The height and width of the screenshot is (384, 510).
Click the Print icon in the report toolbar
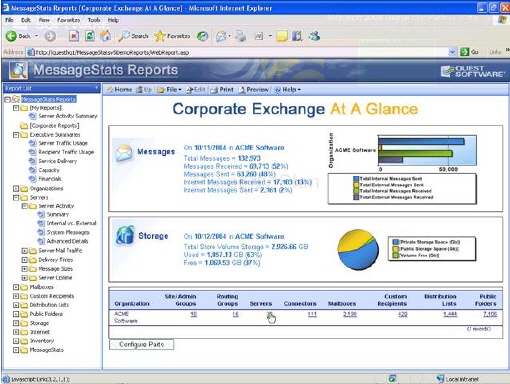222,90
